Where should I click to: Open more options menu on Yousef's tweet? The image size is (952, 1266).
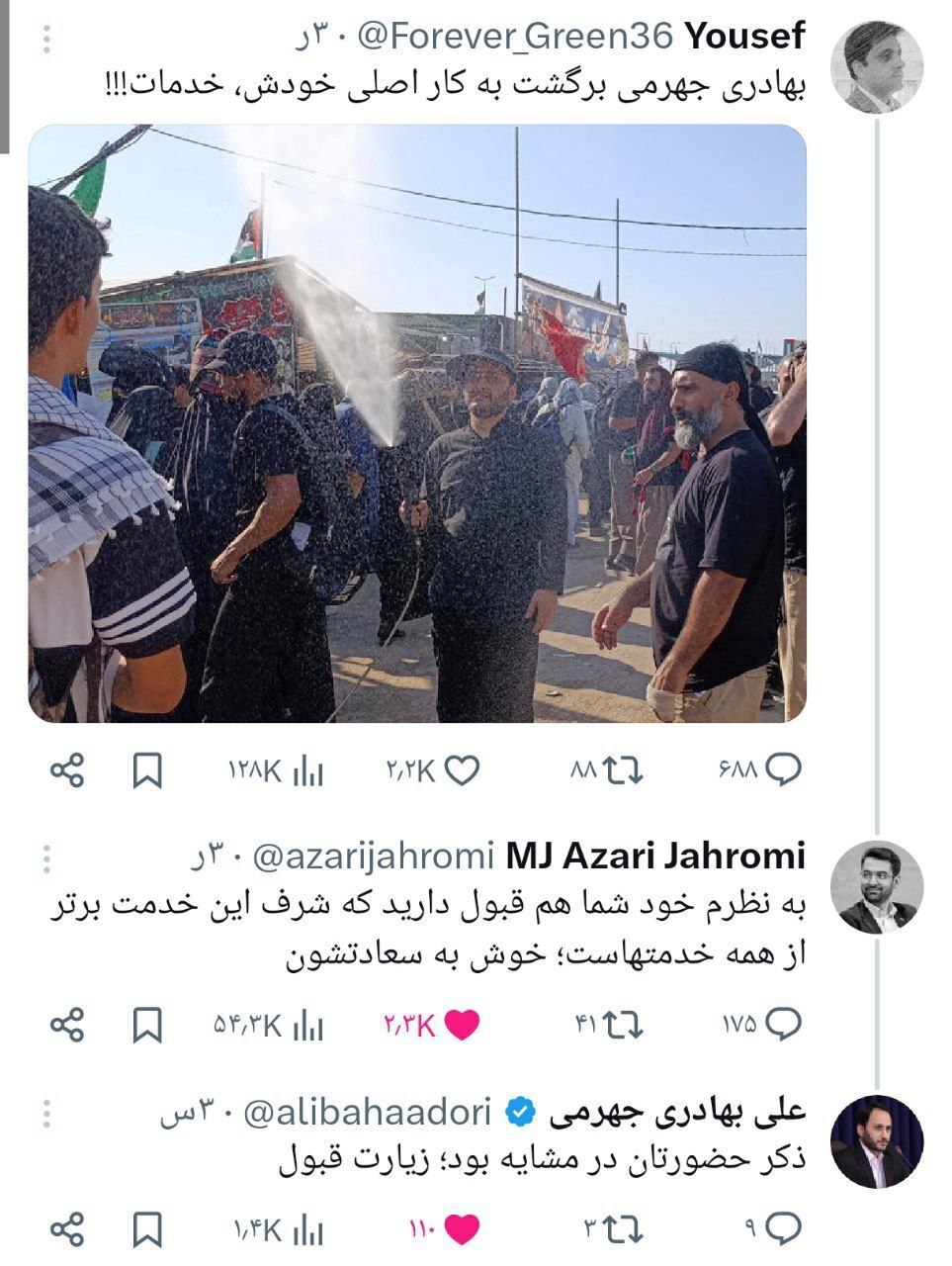(46, 39)
